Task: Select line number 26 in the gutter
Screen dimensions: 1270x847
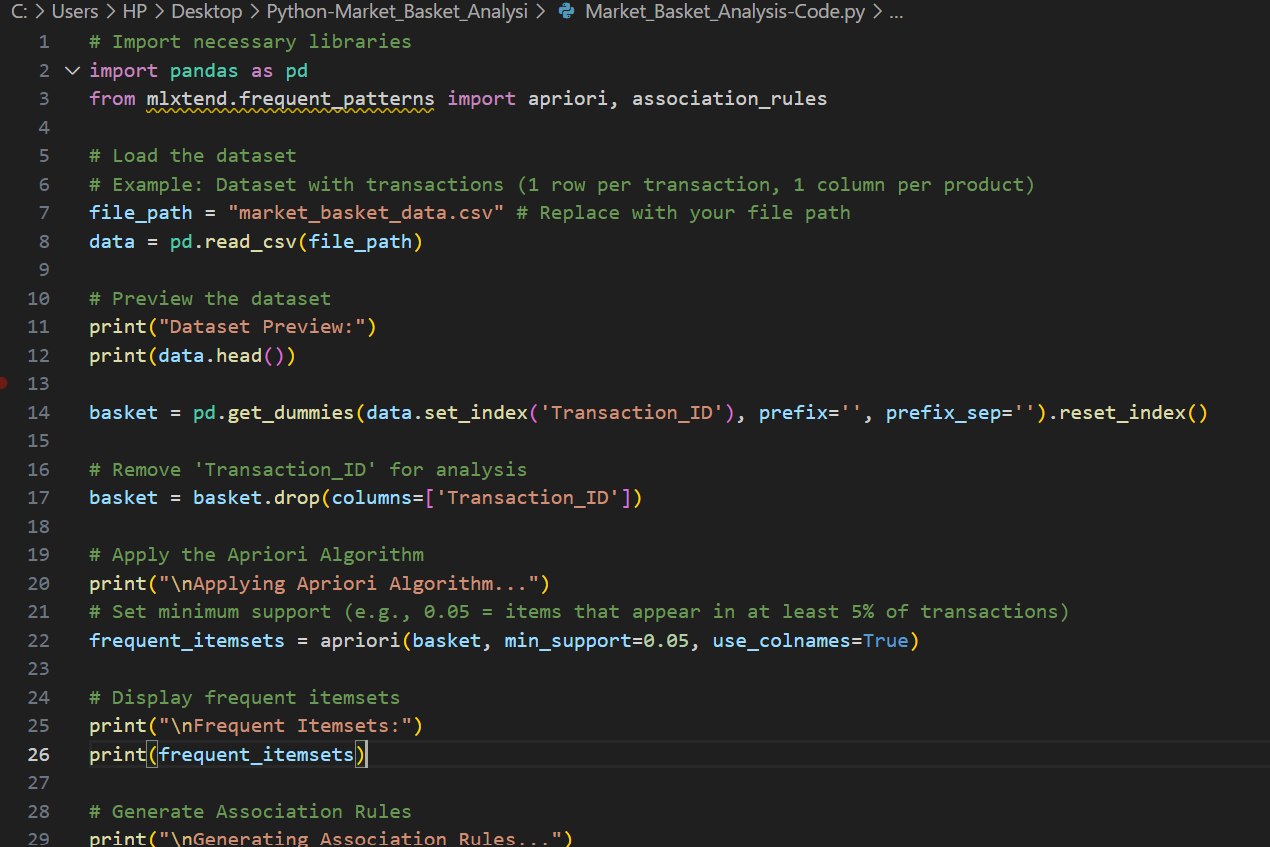Action: point(38,754)
